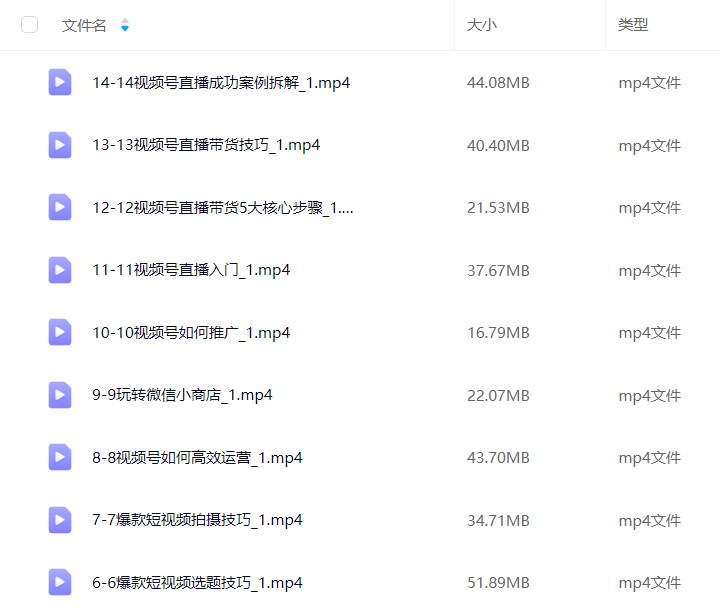The height and width of the screenshot is (609, 720).
Task: Click the 22.07MB size value
Action: click(498, 395)
